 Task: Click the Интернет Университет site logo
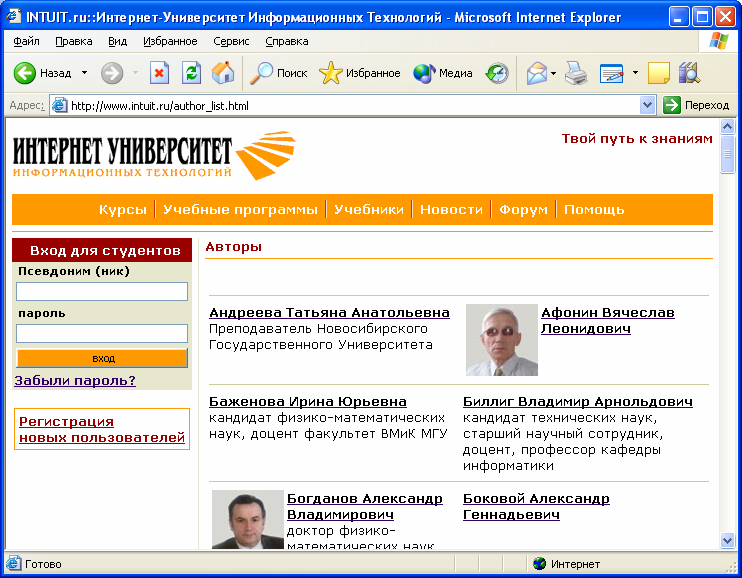coord(154,155)
